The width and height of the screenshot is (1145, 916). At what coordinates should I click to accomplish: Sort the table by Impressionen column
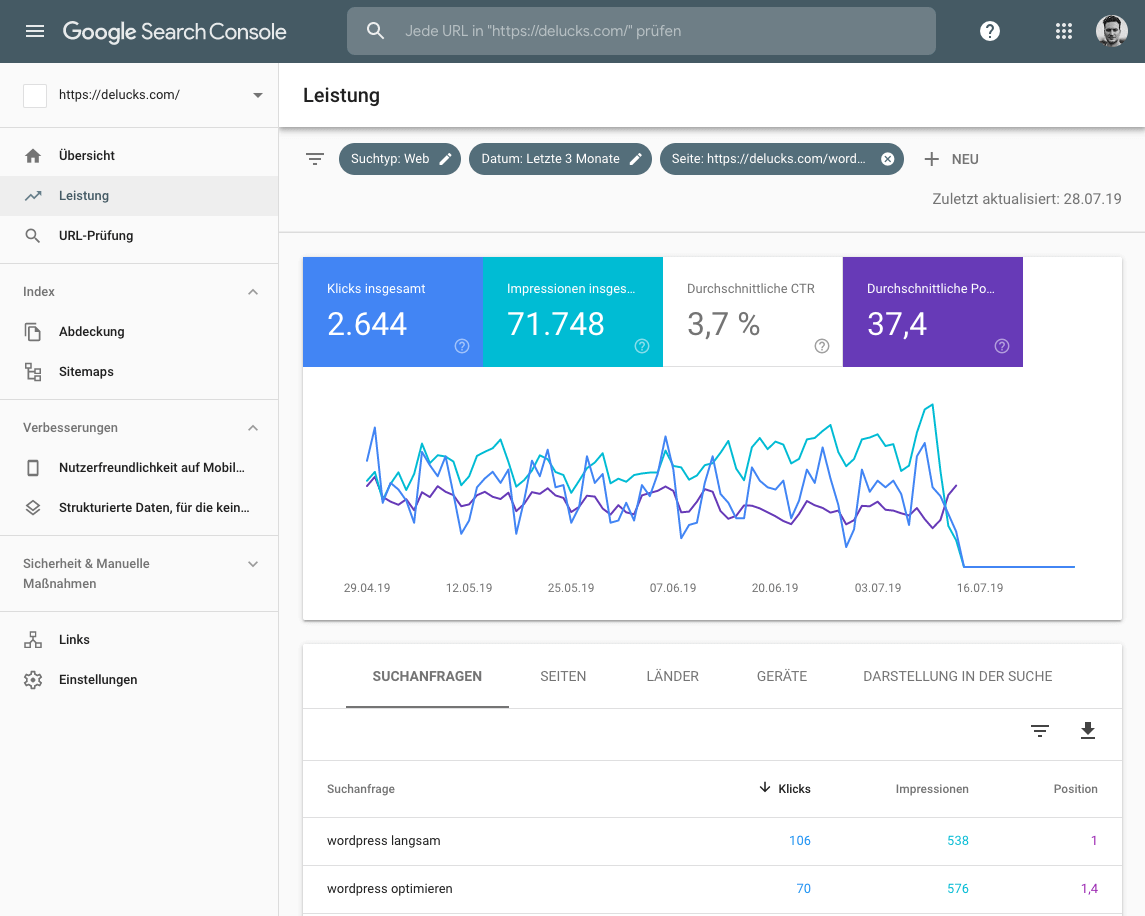[932, 789]
